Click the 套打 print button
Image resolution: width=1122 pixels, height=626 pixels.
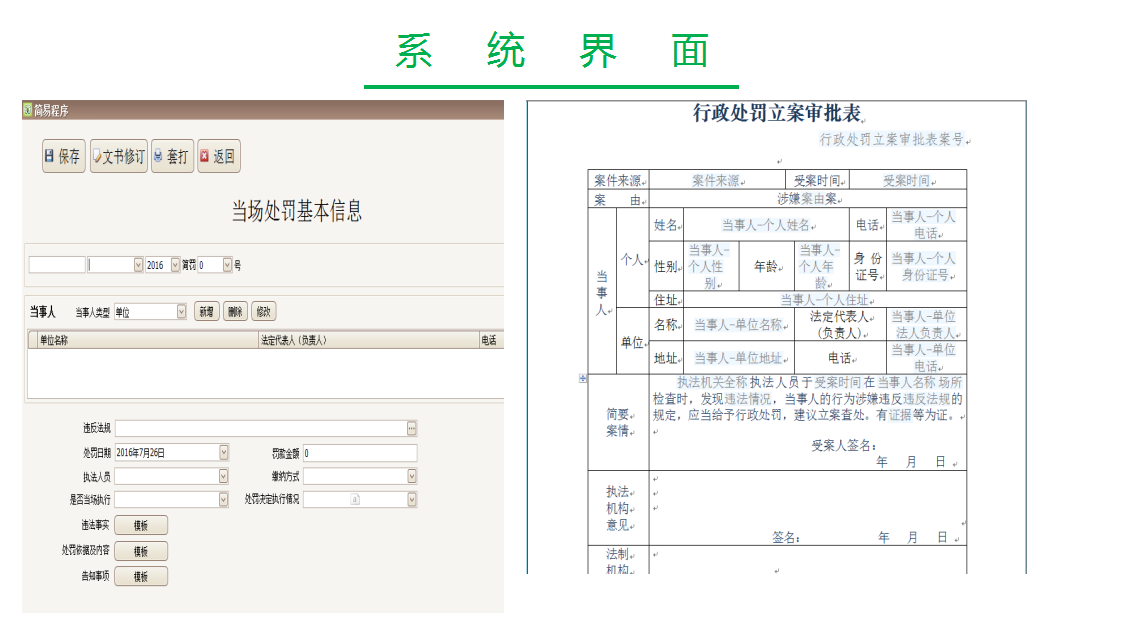pyautogui.click(x=172, y=157)
